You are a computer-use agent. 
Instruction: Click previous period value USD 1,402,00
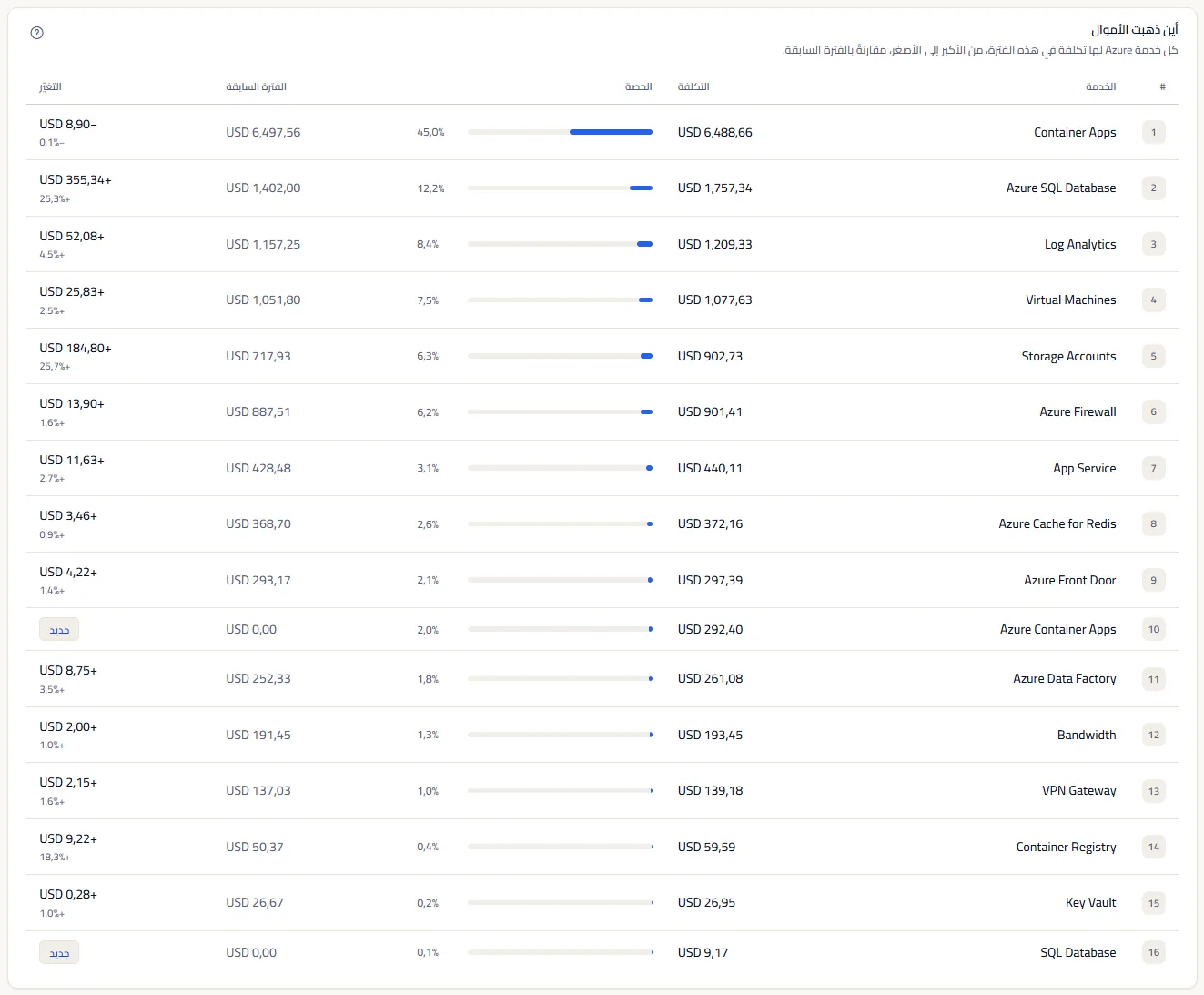pyautogui.click(x=263, y=188)
